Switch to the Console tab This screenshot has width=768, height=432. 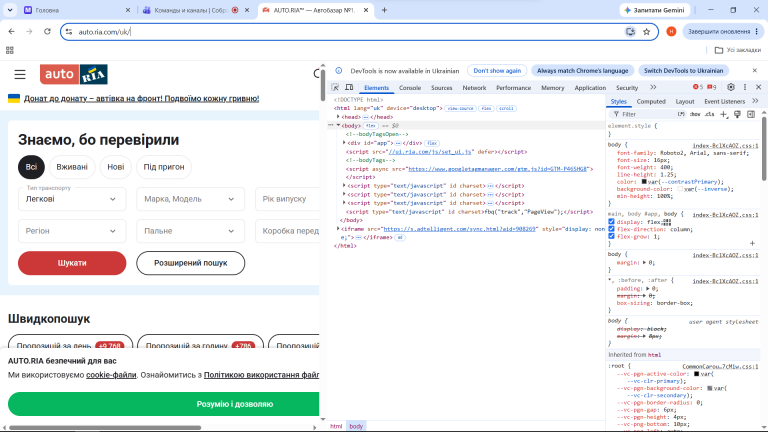(410, 88)
